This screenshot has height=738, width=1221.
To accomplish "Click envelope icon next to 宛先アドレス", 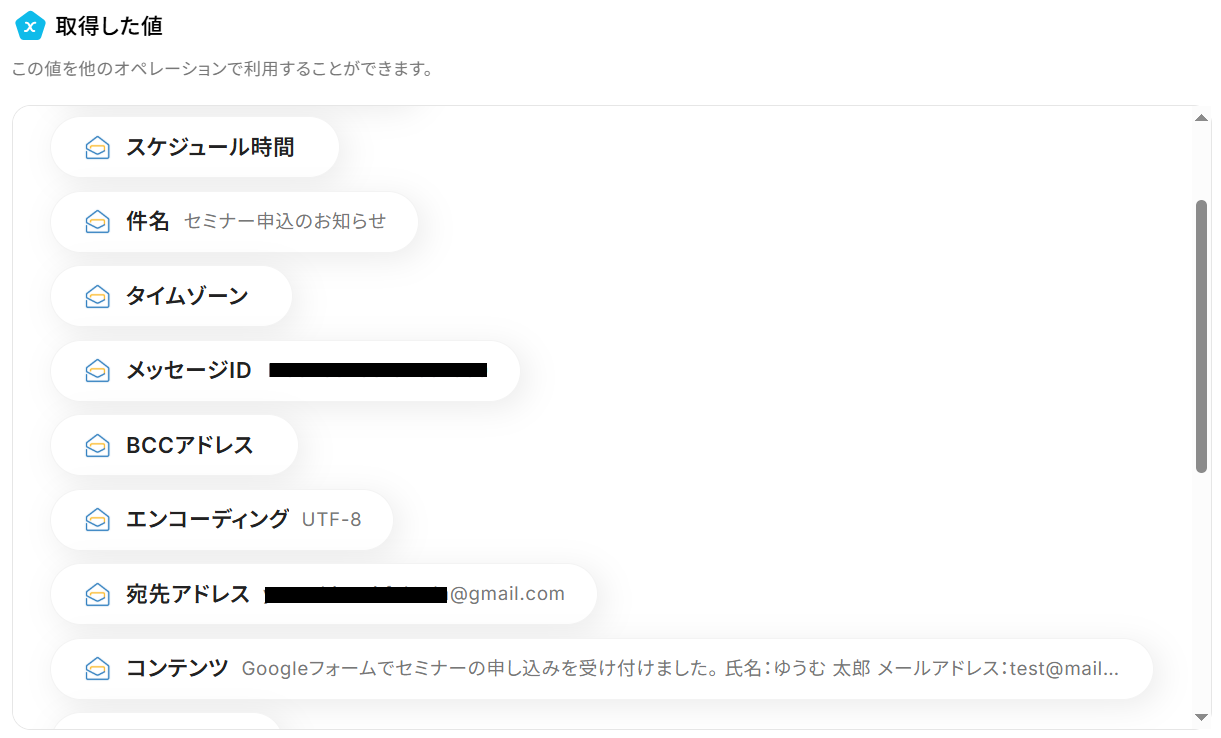I will coord(97,594).
